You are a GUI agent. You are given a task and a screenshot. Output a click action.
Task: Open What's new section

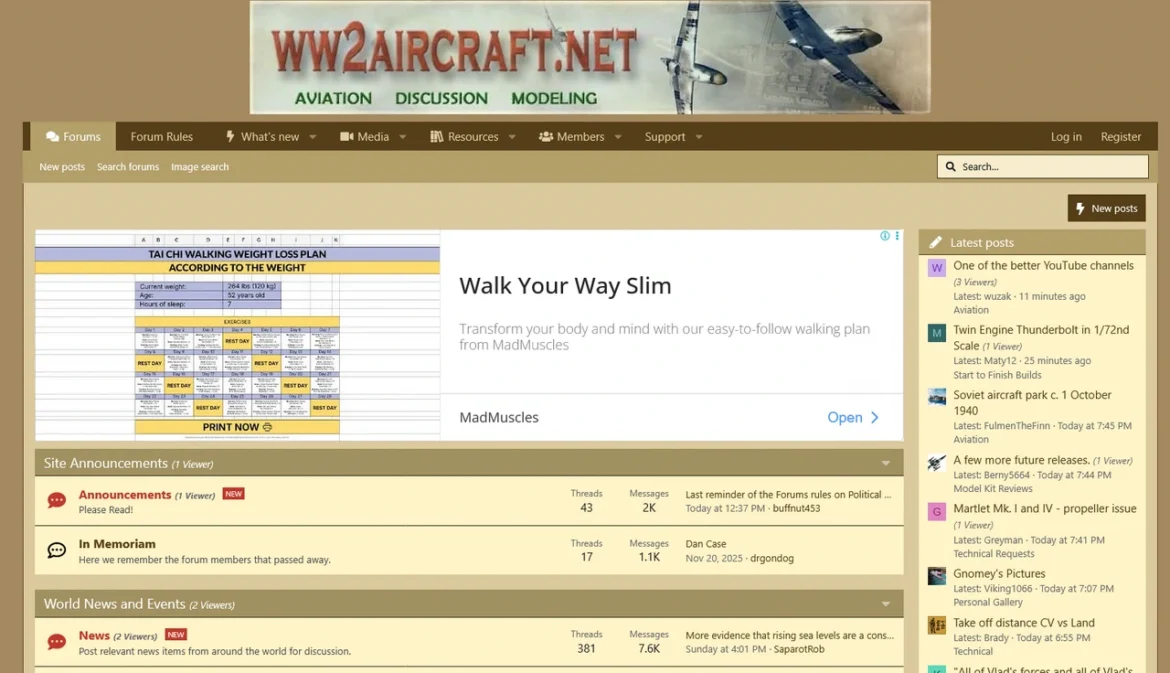[262, 137]
